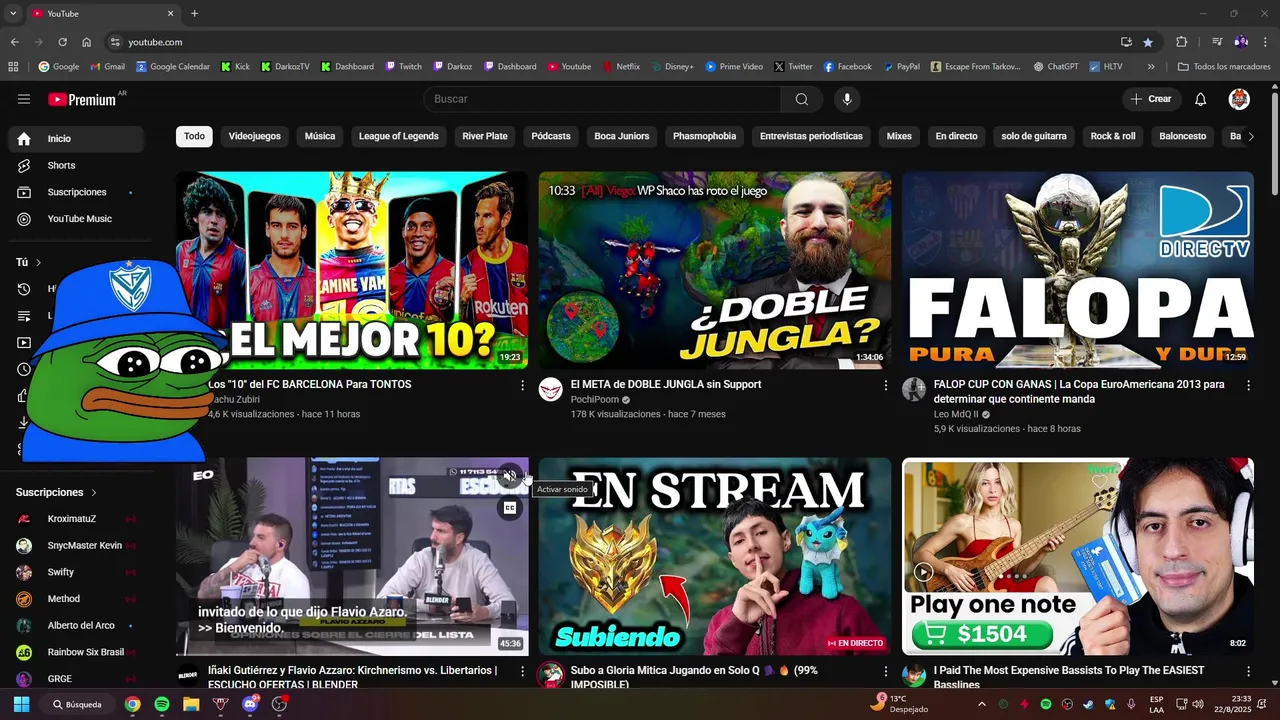Toggle the bookmark star for this page
Image resolution: width=1280 pixels, height=720 pixels.
pos(1148,42)
